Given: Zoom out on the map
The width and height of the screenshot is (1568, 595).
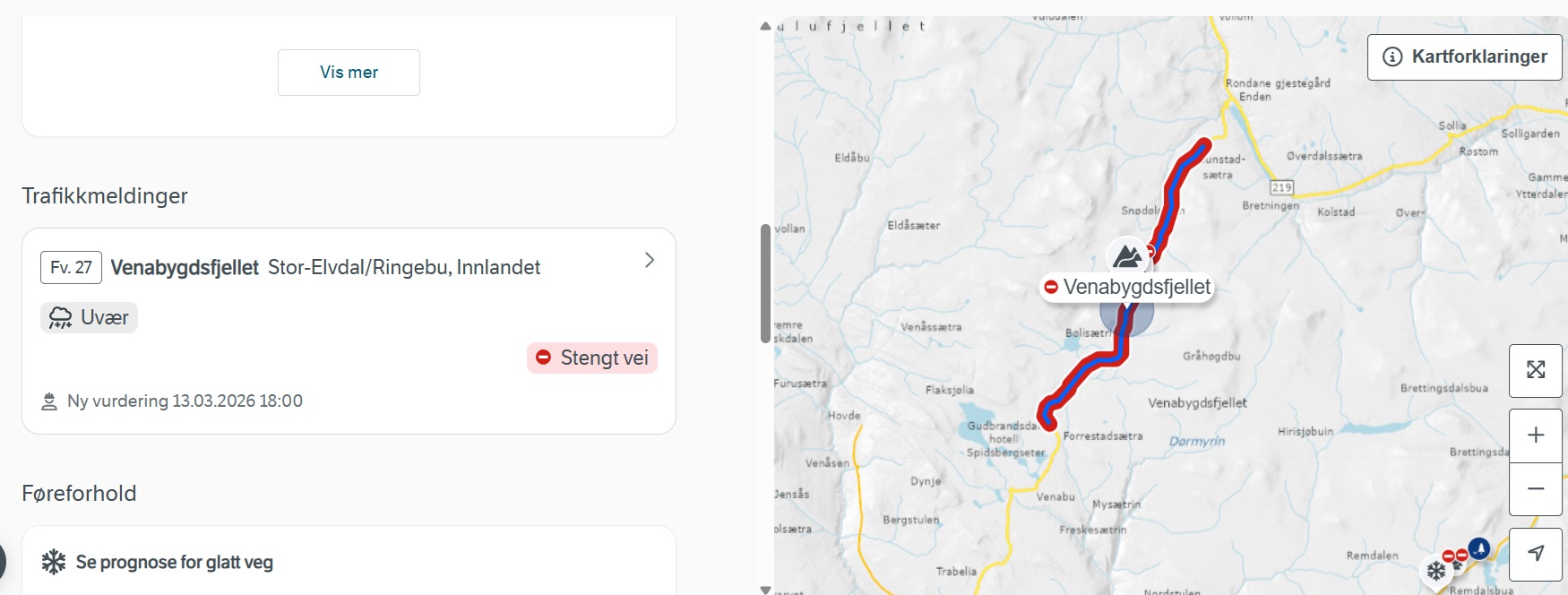Looking at the screenshot, I should (1536, 488).
